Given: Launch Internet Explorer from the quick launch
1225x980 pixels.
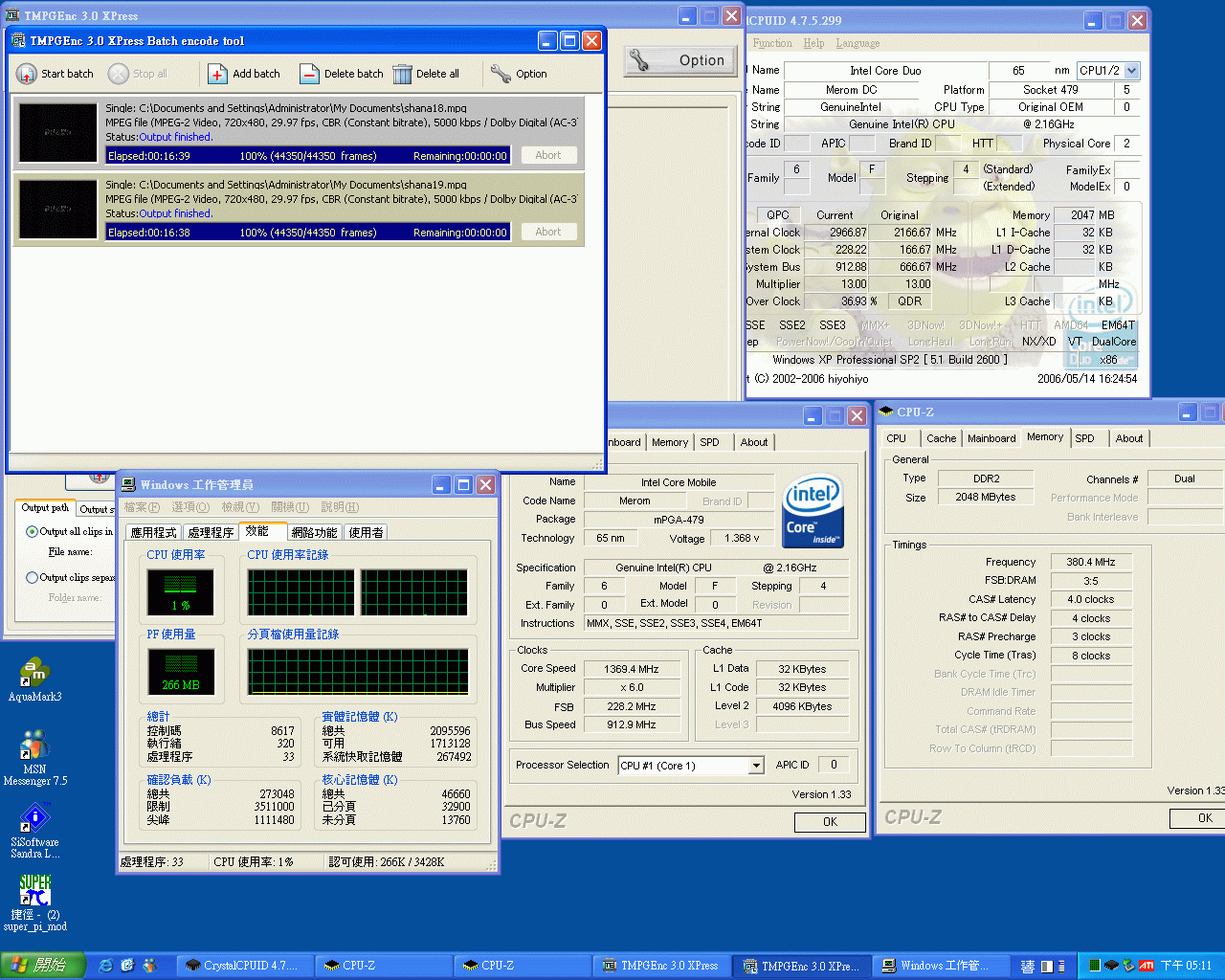Looking at the screenshot, I should click(106, 966).
